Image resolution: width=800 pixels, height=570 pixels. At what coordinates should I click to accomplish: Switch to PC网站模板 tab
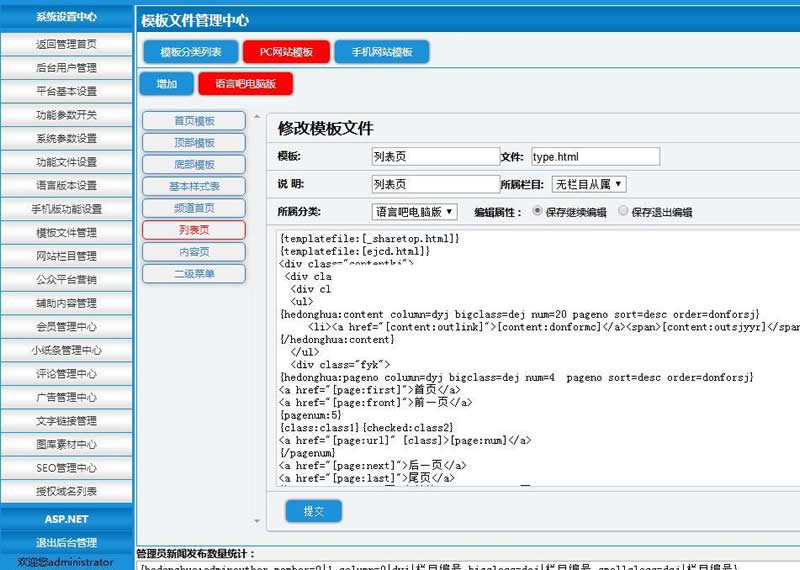pos(286,52)
